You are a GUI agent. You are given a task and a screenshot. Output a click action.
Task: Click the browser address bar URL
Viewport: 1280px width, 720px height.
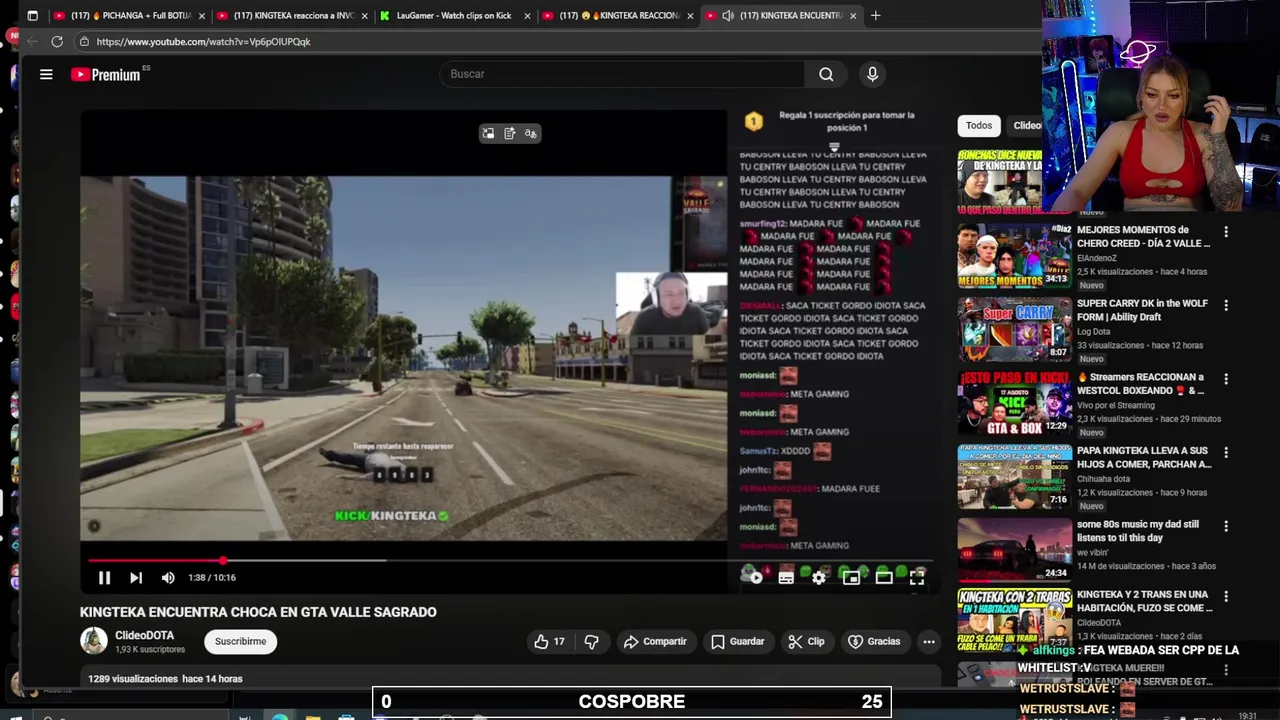pos(204,42)
